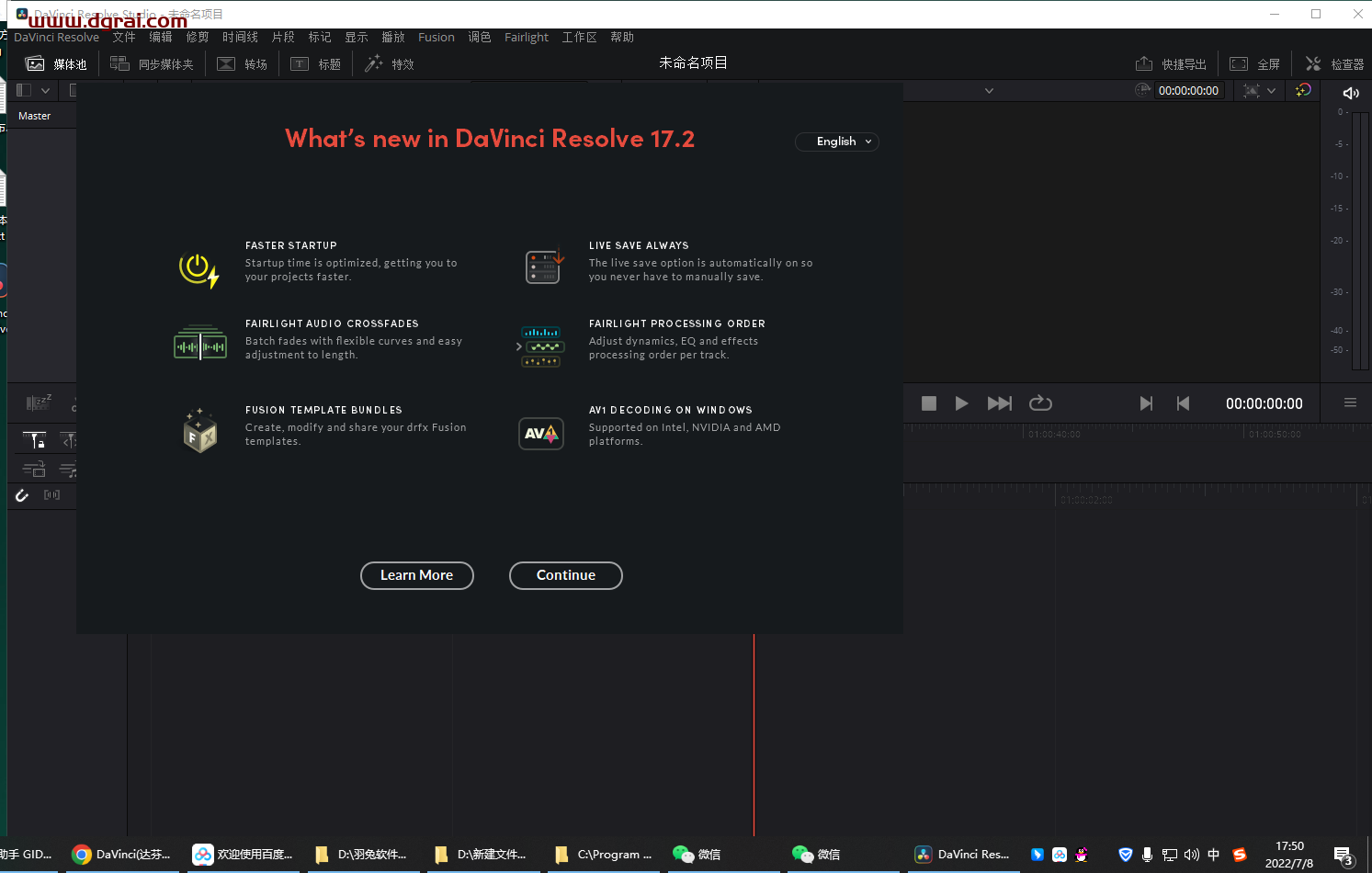Click the timecode field showing 00:00:00:00
The image size is (1372, 873).
(x=1190, y=90)
